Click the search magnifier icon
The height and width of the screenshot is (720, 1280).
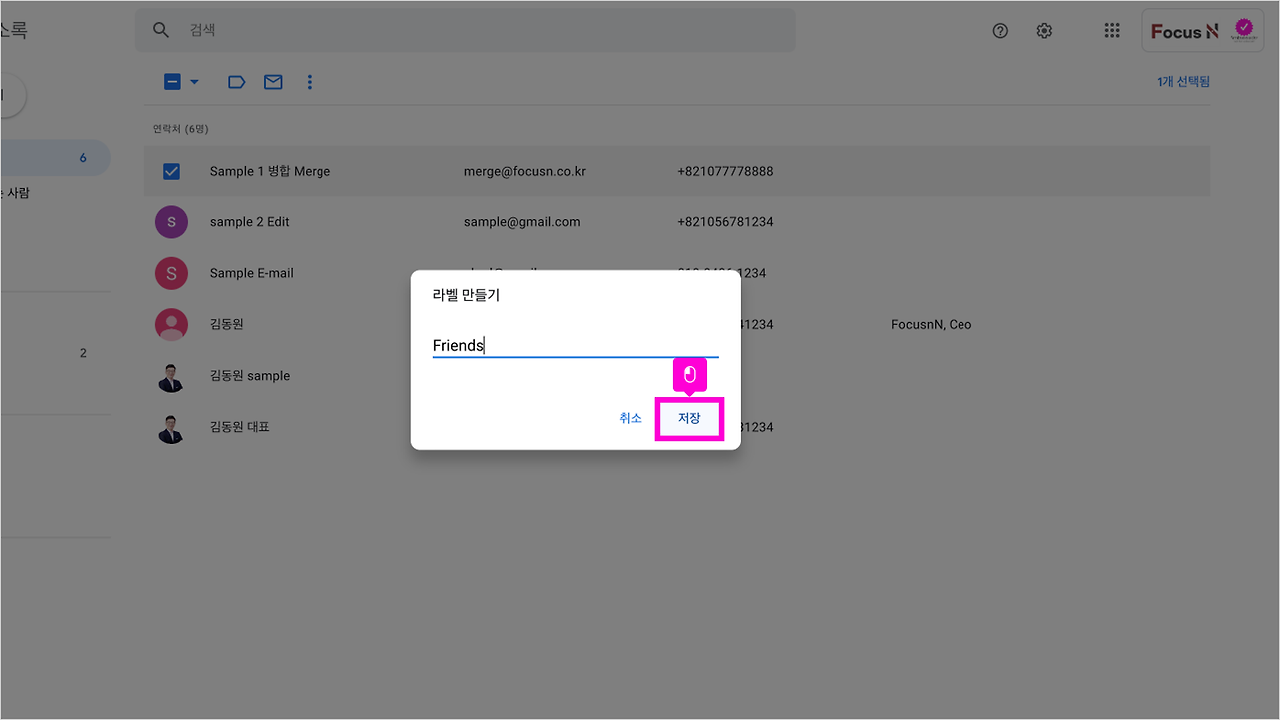click(x=161, y=30)
